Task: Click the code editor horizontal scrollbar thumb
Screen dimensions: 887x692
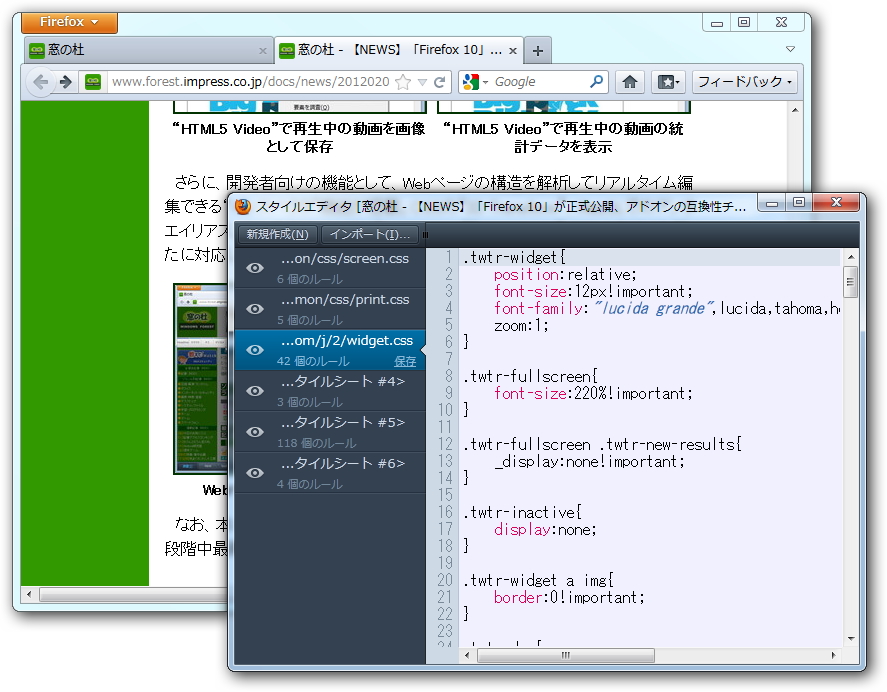Action: click(x=566, y=655)
